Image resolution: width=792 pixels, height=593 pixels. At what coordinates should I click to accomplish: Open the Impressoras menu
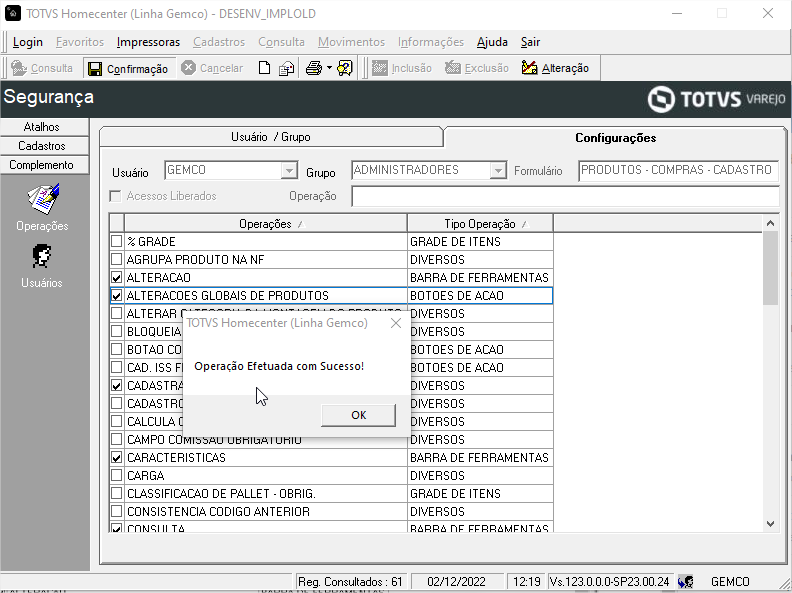[x=148, y=42]
